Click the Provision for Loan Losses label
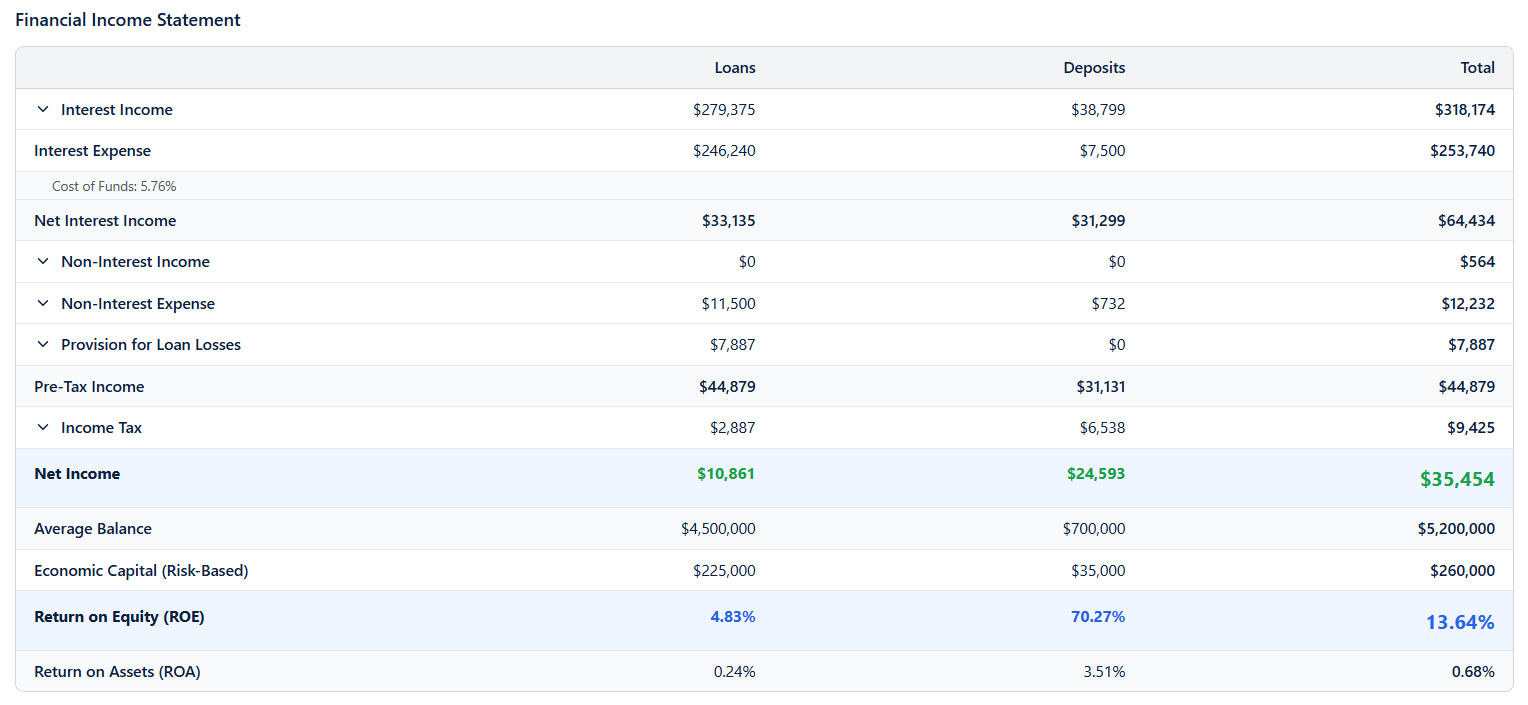This screenshot has width=1528, height=705. point(151,345)
